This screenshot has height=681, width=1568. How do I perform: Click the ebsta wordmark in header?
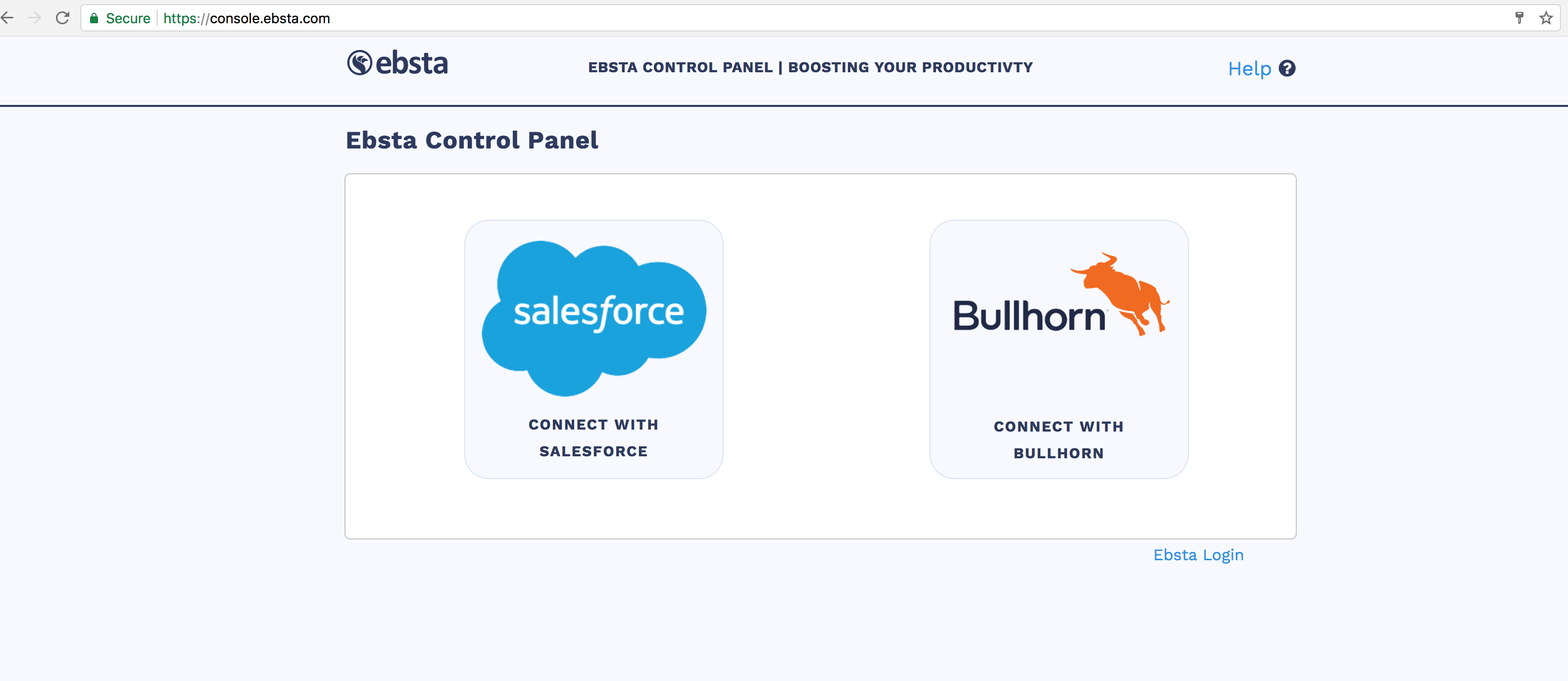pyautogui.click(x=412, y=63)
